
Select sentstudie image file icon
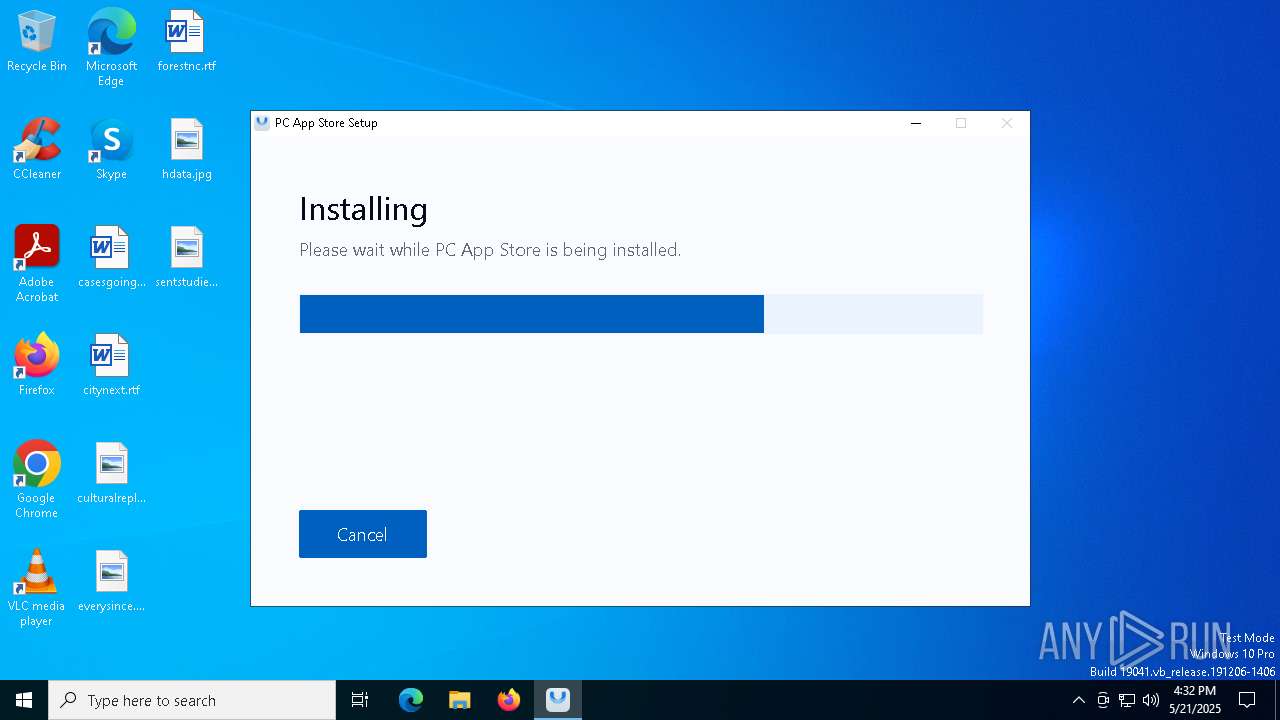[186, 258]
